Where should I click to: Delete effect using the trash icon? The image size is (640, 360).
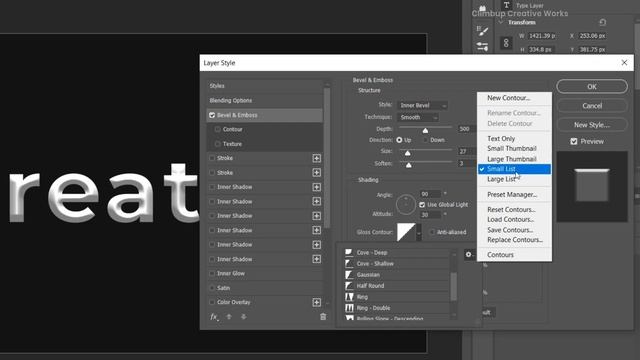[x=323, y=317]
